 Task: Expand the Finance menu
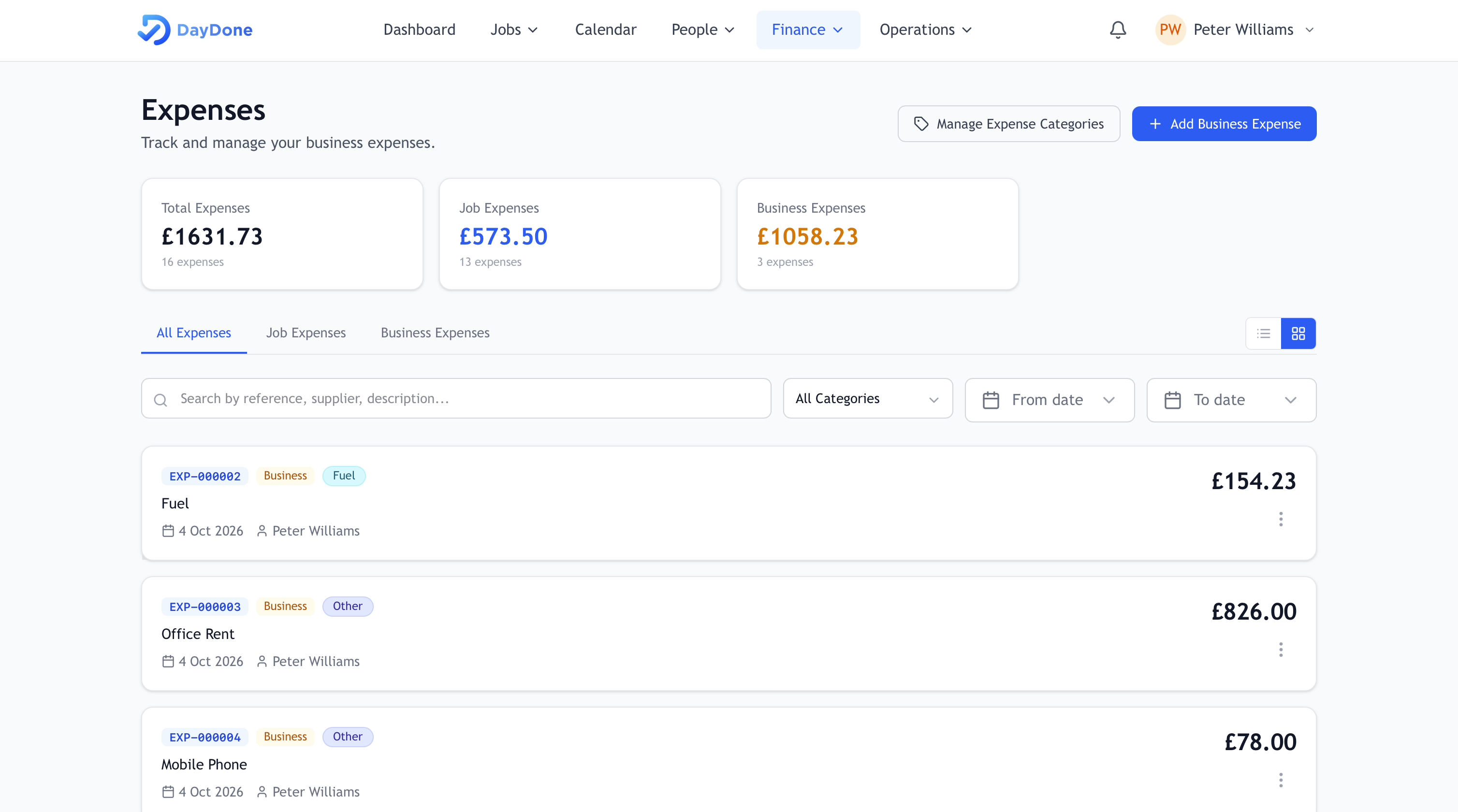click(808, 29)
